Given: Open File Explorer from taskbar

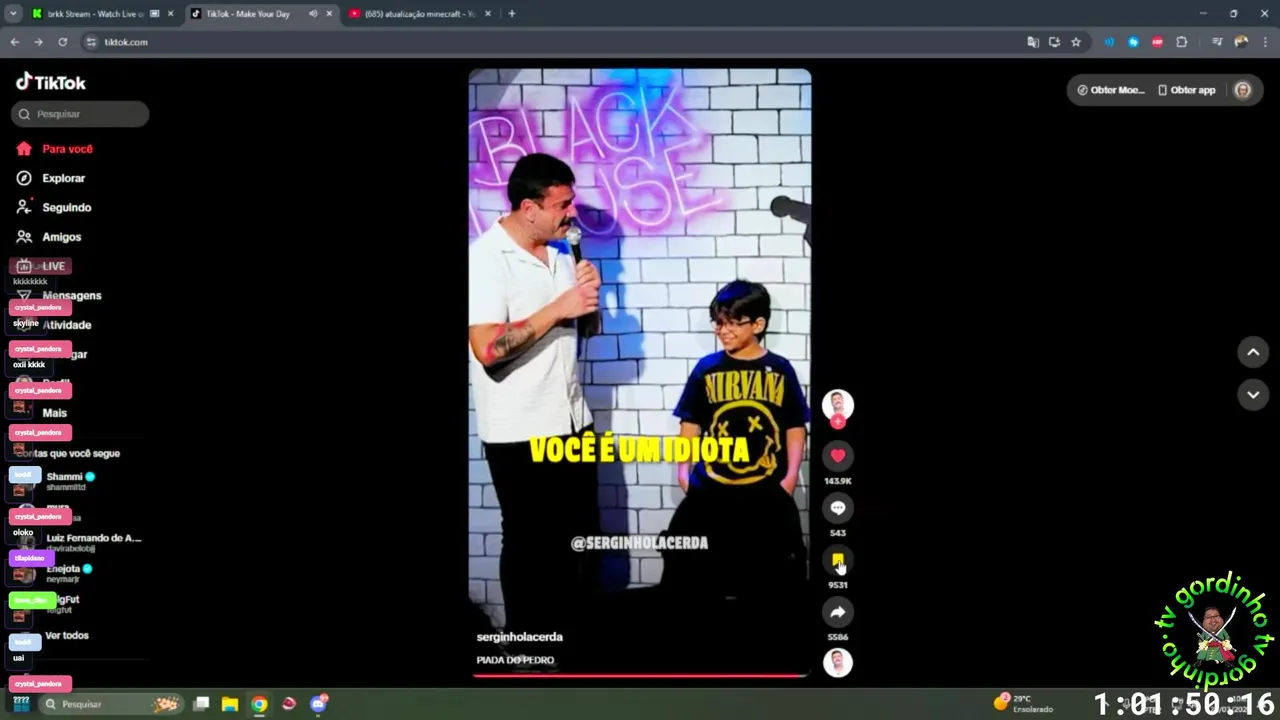Looking at the screenshot, I should (230, 704).
